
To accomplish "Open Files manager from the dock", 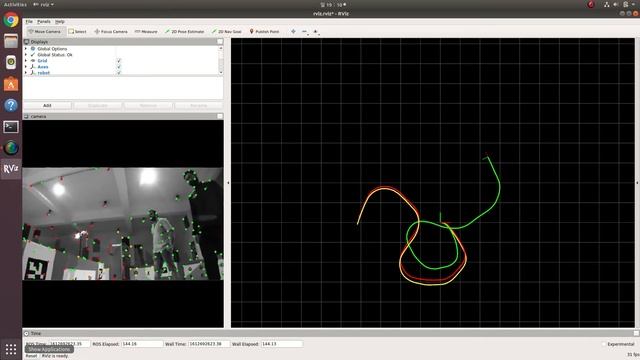I will tap(11, 41).
